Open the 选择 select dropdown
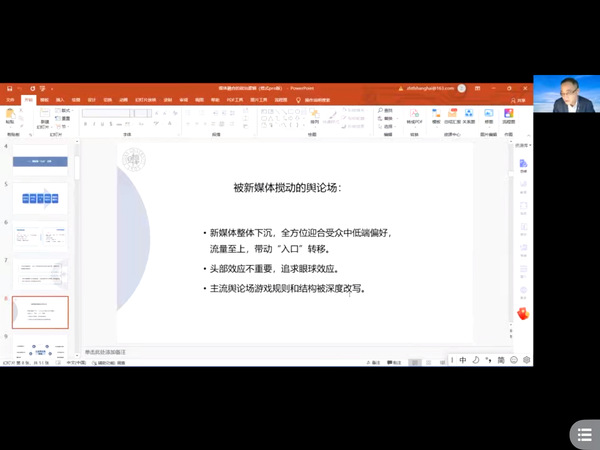 [x=385, y=126]
